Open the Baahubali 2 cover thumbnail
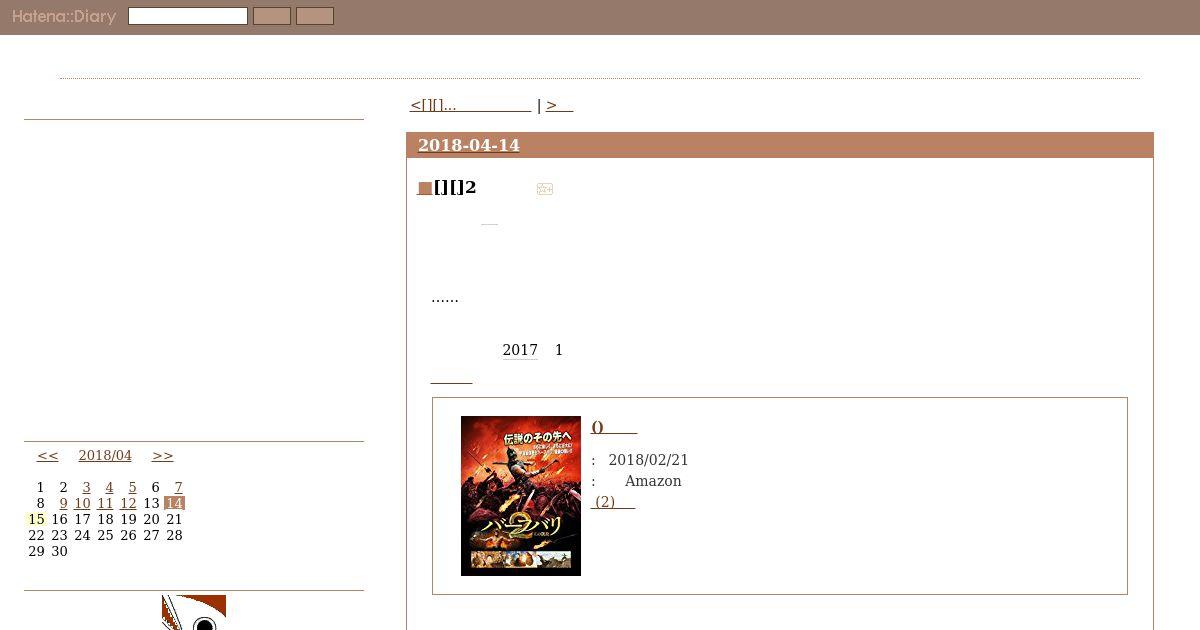1200x630 pixels. (521, 496)
